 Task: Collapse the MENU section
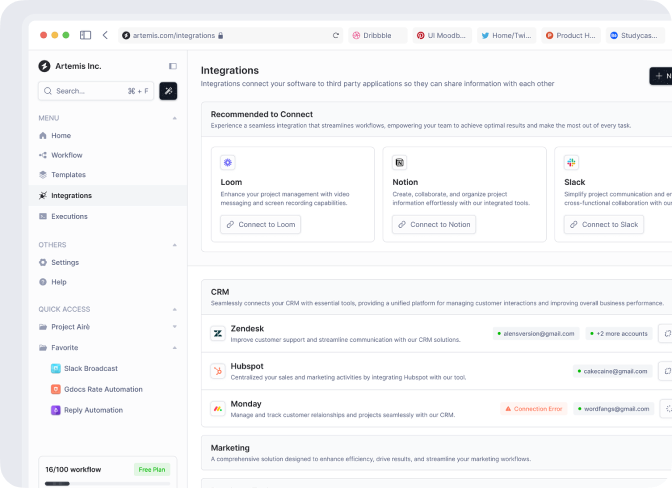(174, 118)
